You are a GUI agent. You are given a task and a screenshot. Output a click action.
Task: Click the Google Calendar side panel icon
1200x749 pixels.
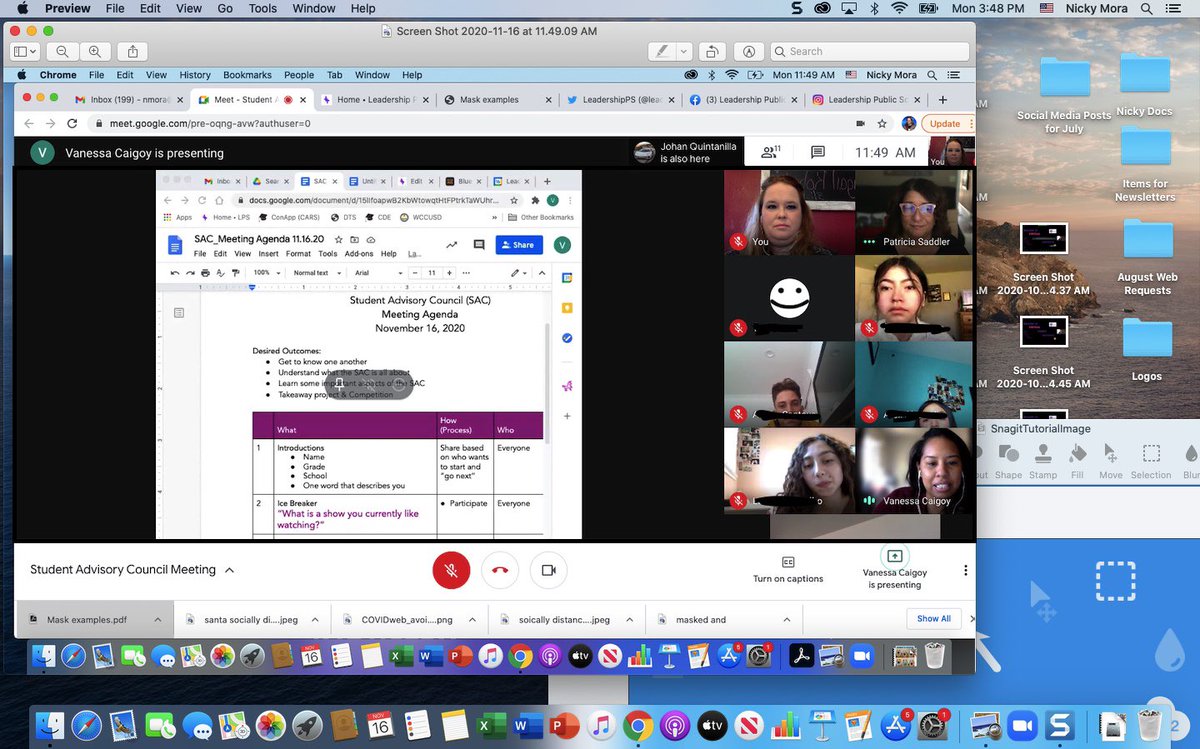(566, 277)
